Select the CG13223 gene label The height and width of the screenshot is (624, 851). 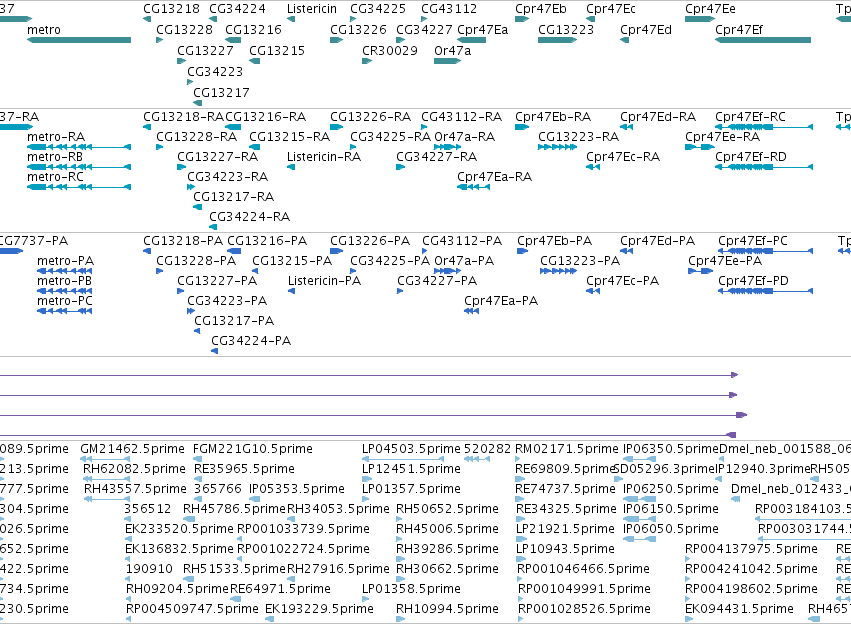[x=566, y=30]
